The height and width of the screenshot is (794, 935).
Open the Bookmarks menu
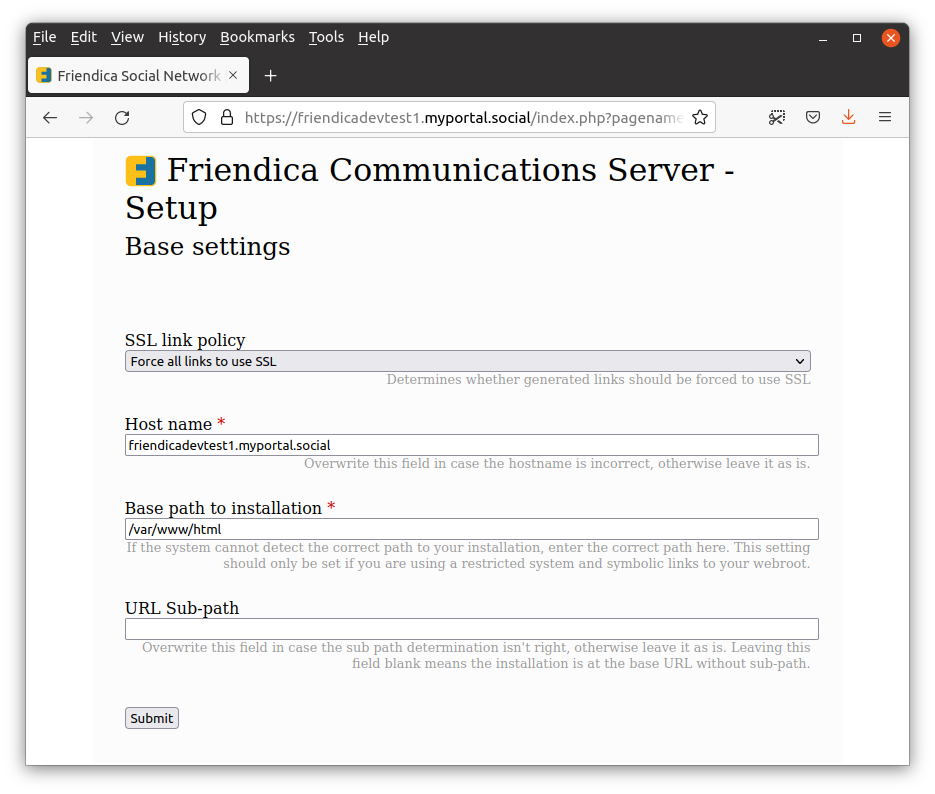tap(257, 37)
